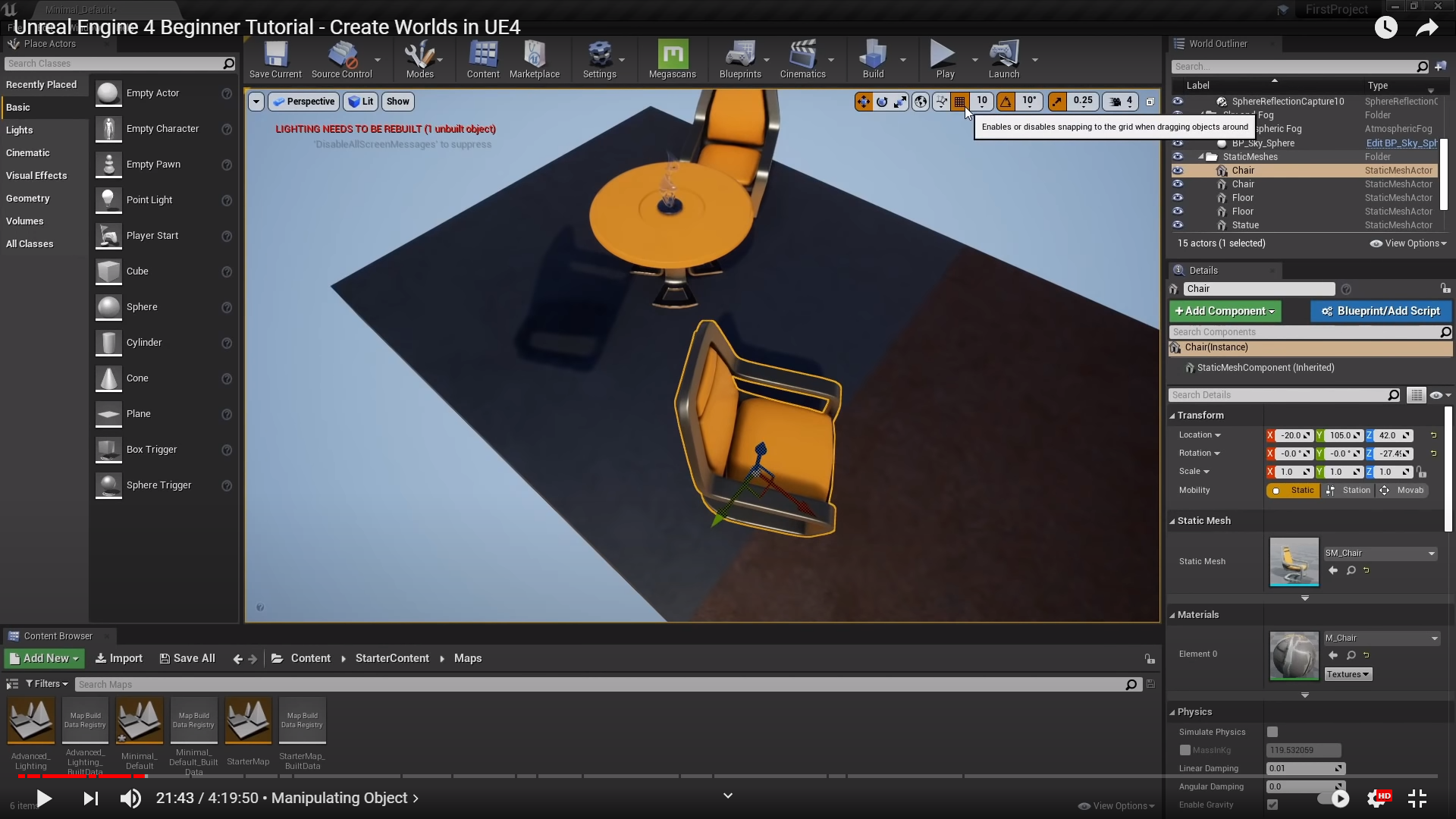Toggle grid snapping icon in viewport
1456x819 pixels.
(x=959, y=102)
